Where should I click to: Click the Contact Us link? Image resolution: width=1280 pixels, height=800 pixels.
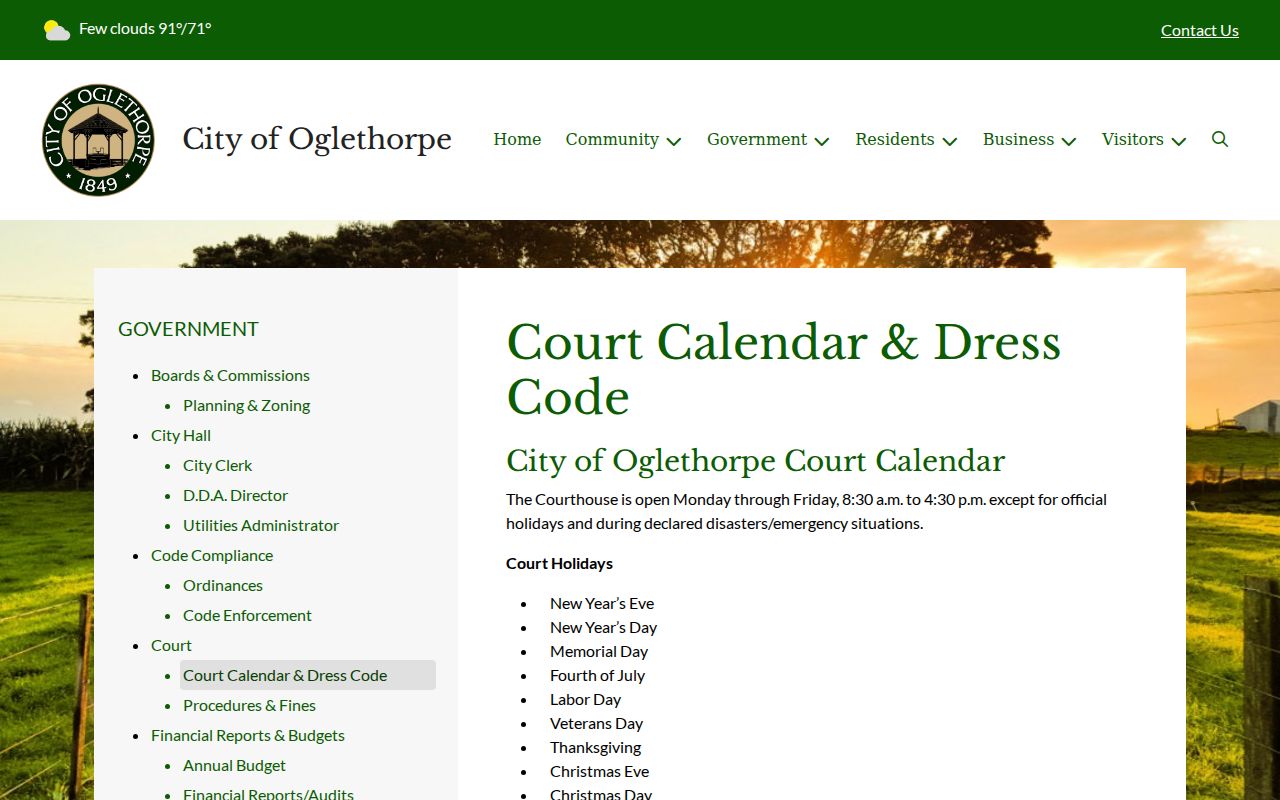[1200, 30]
